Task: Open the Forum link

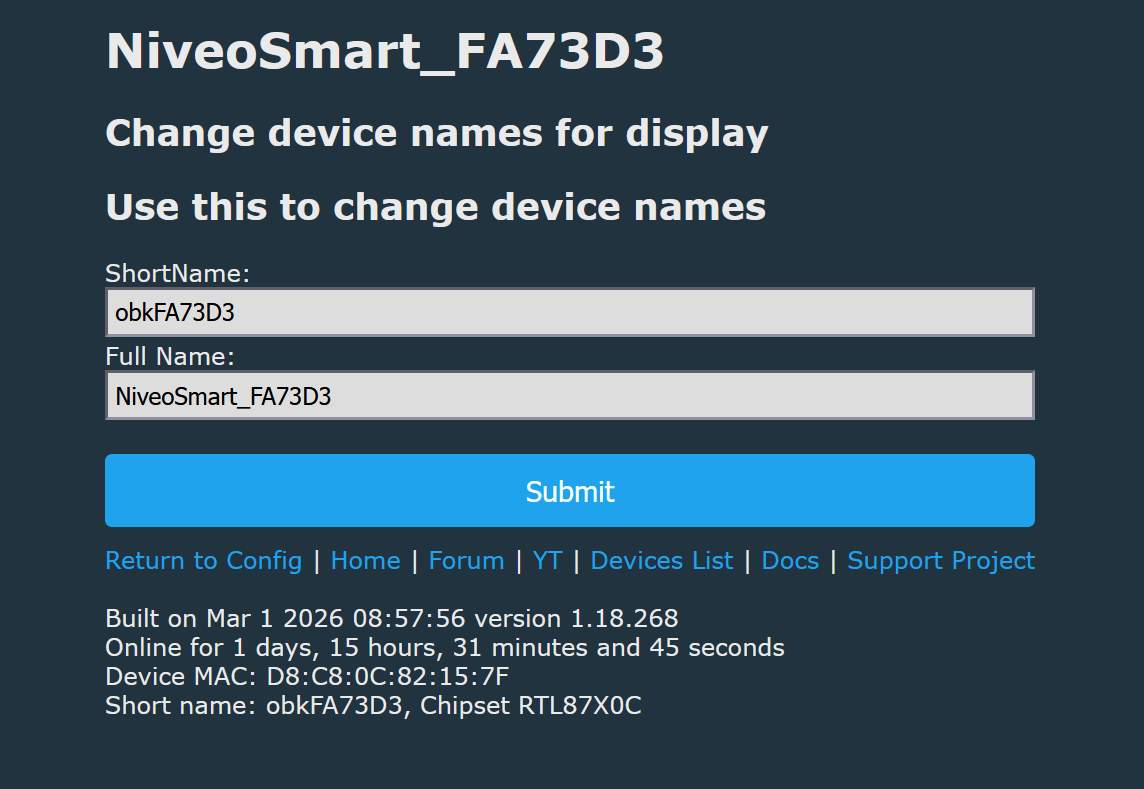Action: [466, 561]
